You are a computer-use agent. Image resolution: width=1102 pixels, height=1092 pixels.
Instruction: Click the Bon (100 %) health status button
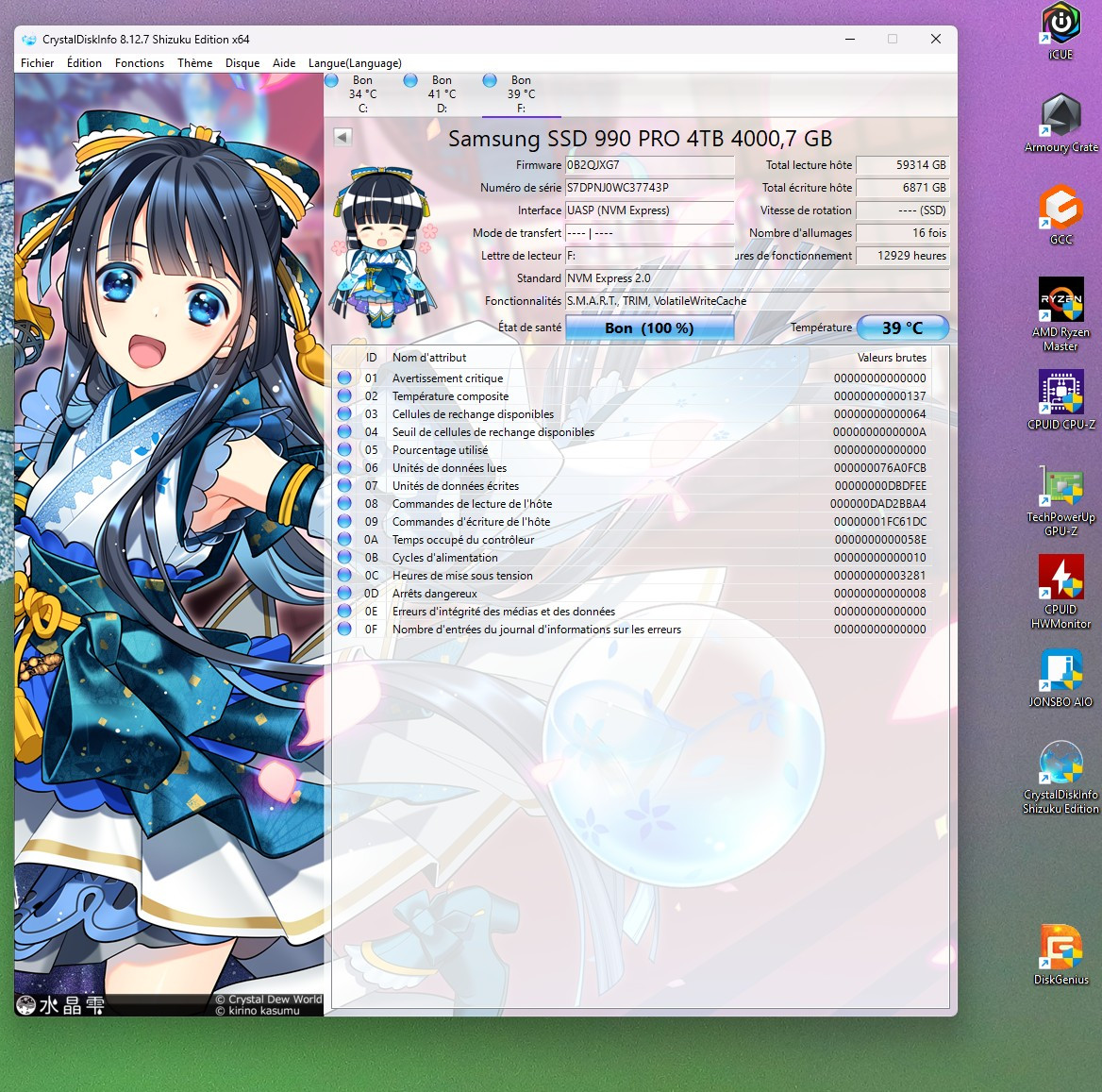[x=649, y=328]
